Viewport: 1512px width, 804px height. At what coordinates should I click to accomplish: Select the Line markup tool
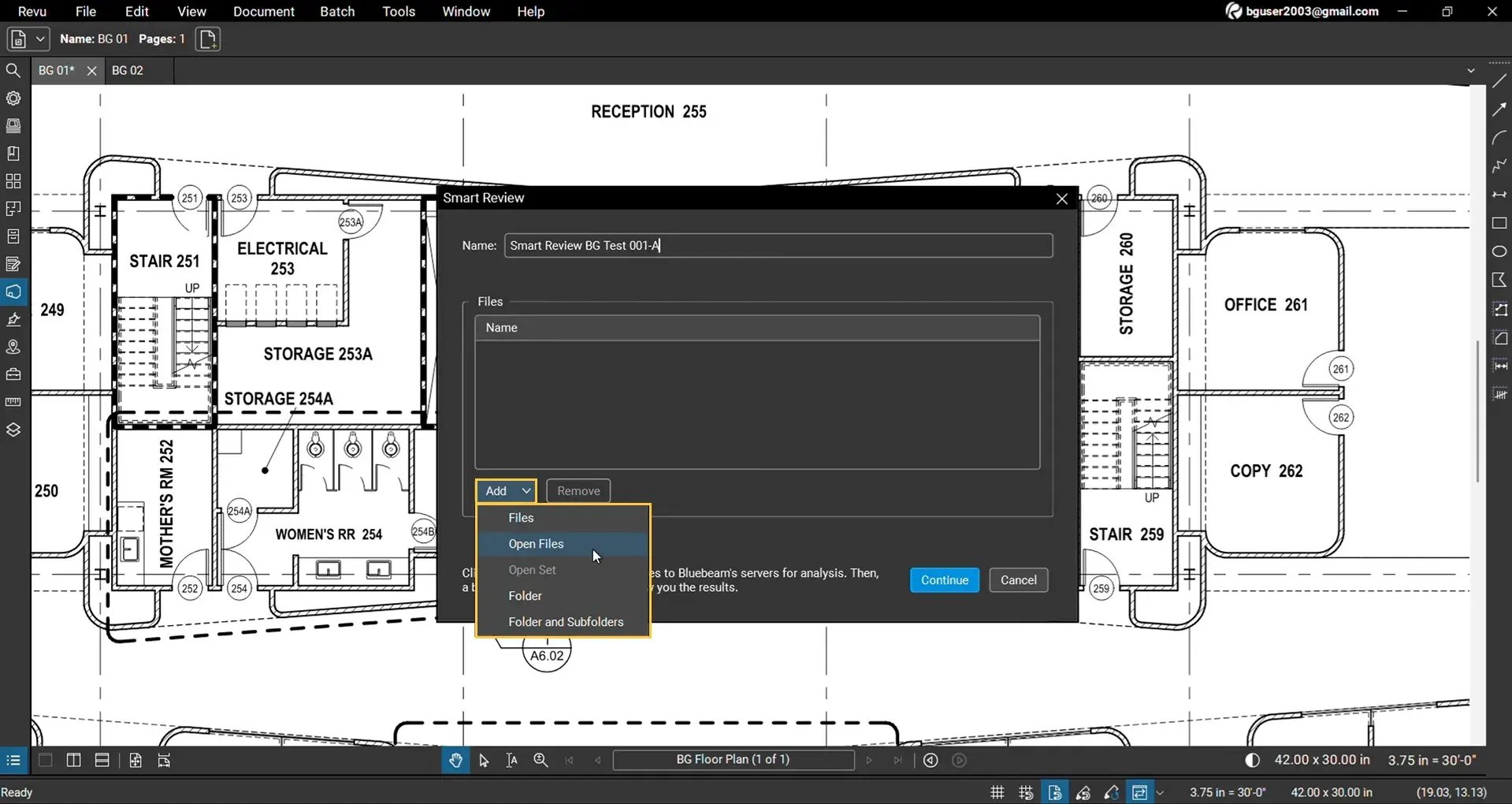click(1499, 81)
